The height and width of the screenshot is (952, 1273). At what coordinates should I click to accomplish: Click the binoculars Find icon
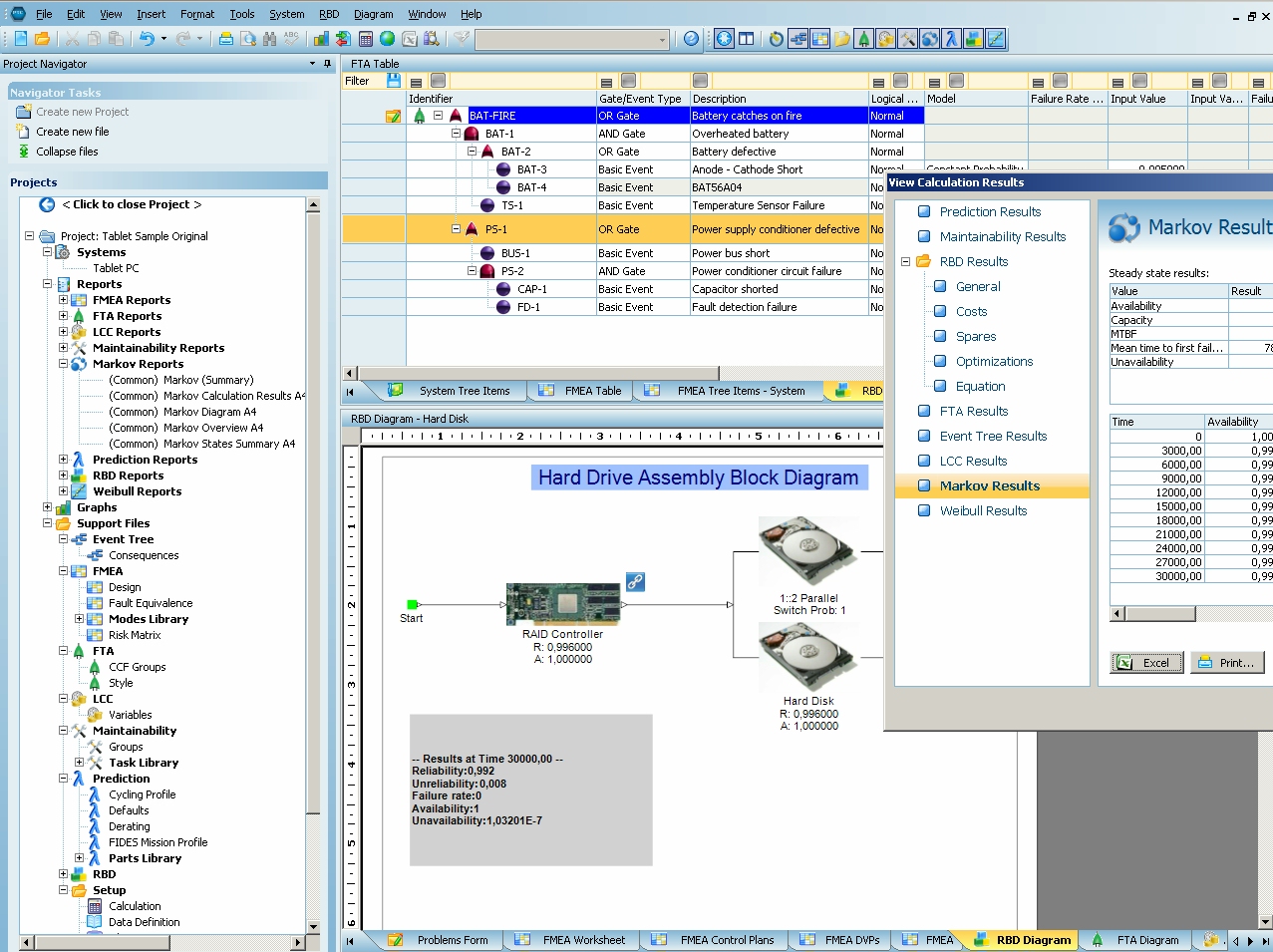point(270,39)
